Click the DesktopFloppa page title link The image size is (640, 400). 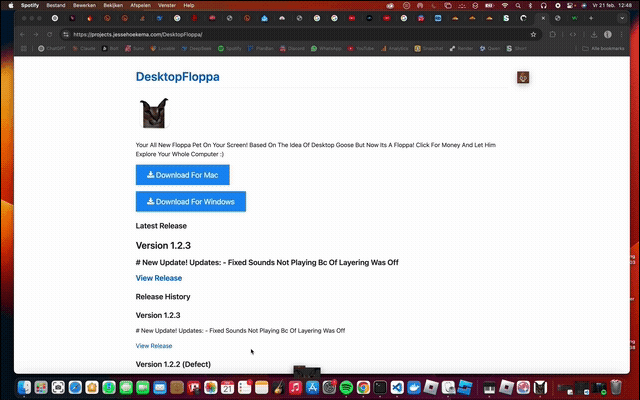[x=178, y=77]
